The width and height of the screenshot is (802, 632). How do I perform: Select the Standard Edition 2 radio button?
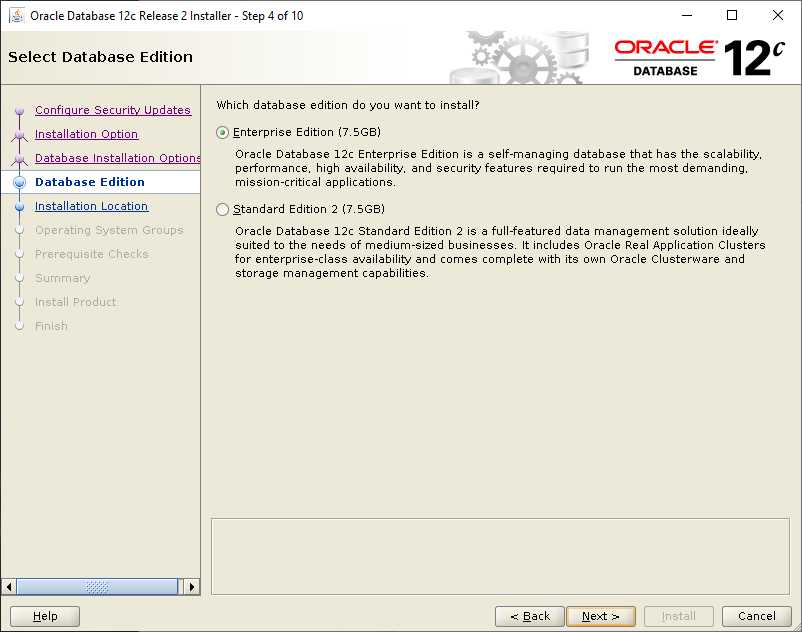click(222, 209)
